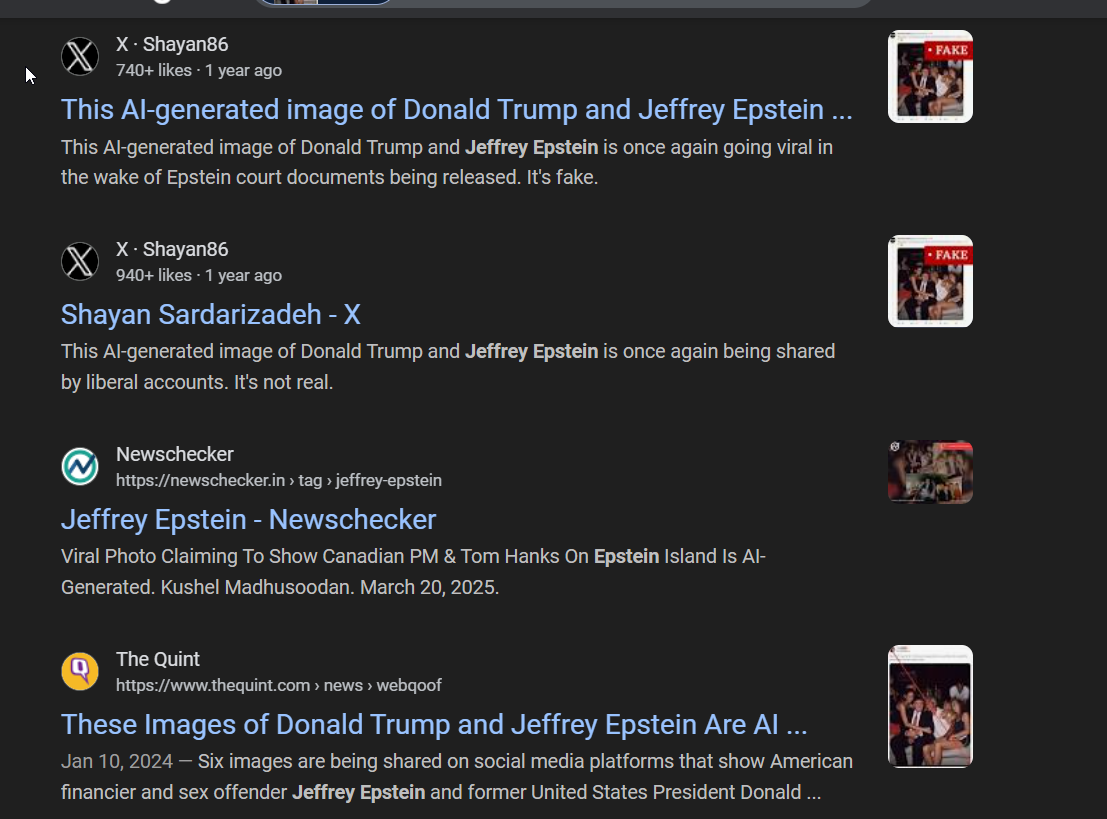The image size is (1107, 819).
Task: Click The Quint article thumbnail image
Action: pos(930,706)
